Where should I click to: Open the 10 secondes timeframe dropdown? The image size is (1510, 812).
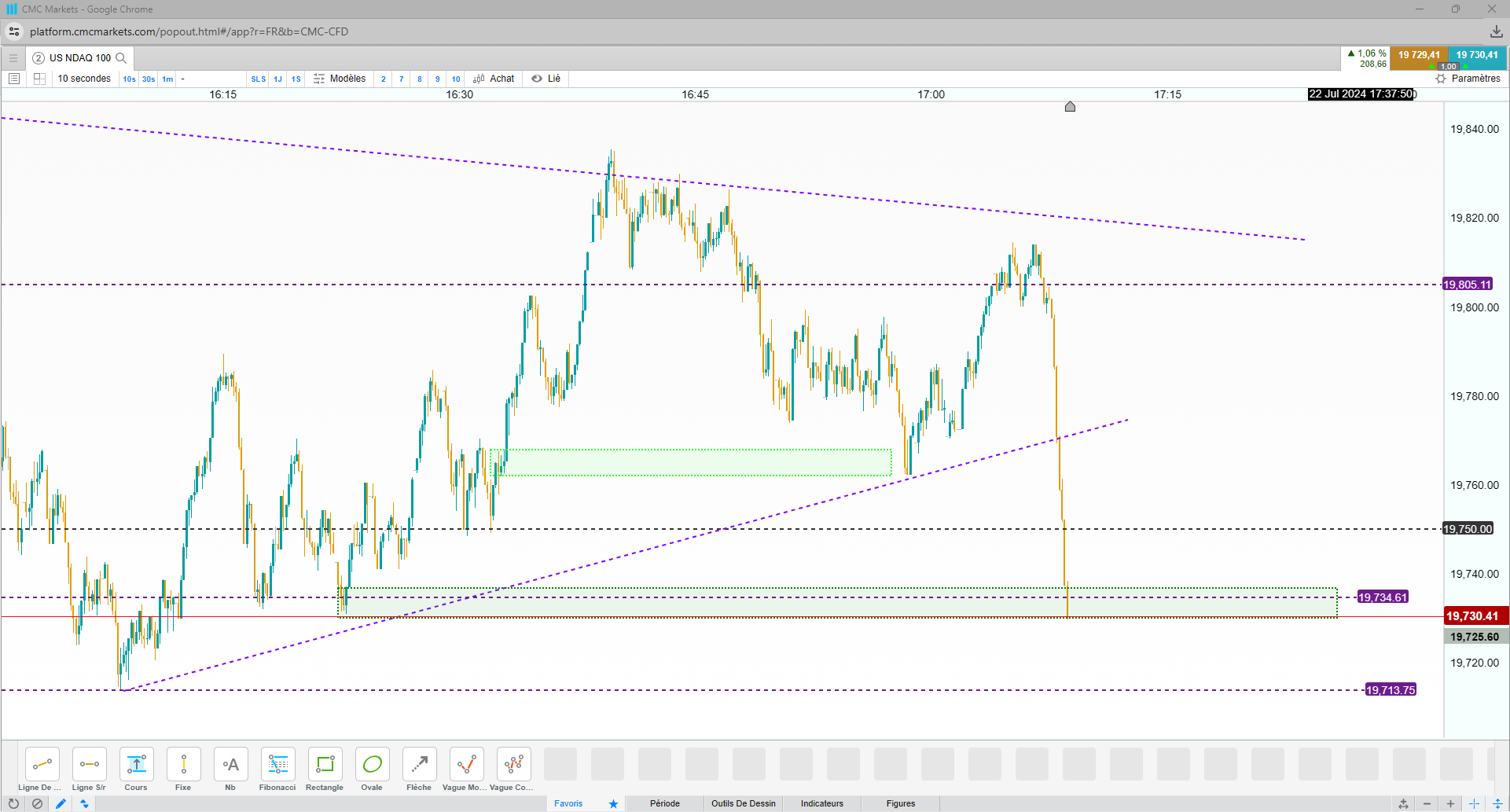point(84,79)
